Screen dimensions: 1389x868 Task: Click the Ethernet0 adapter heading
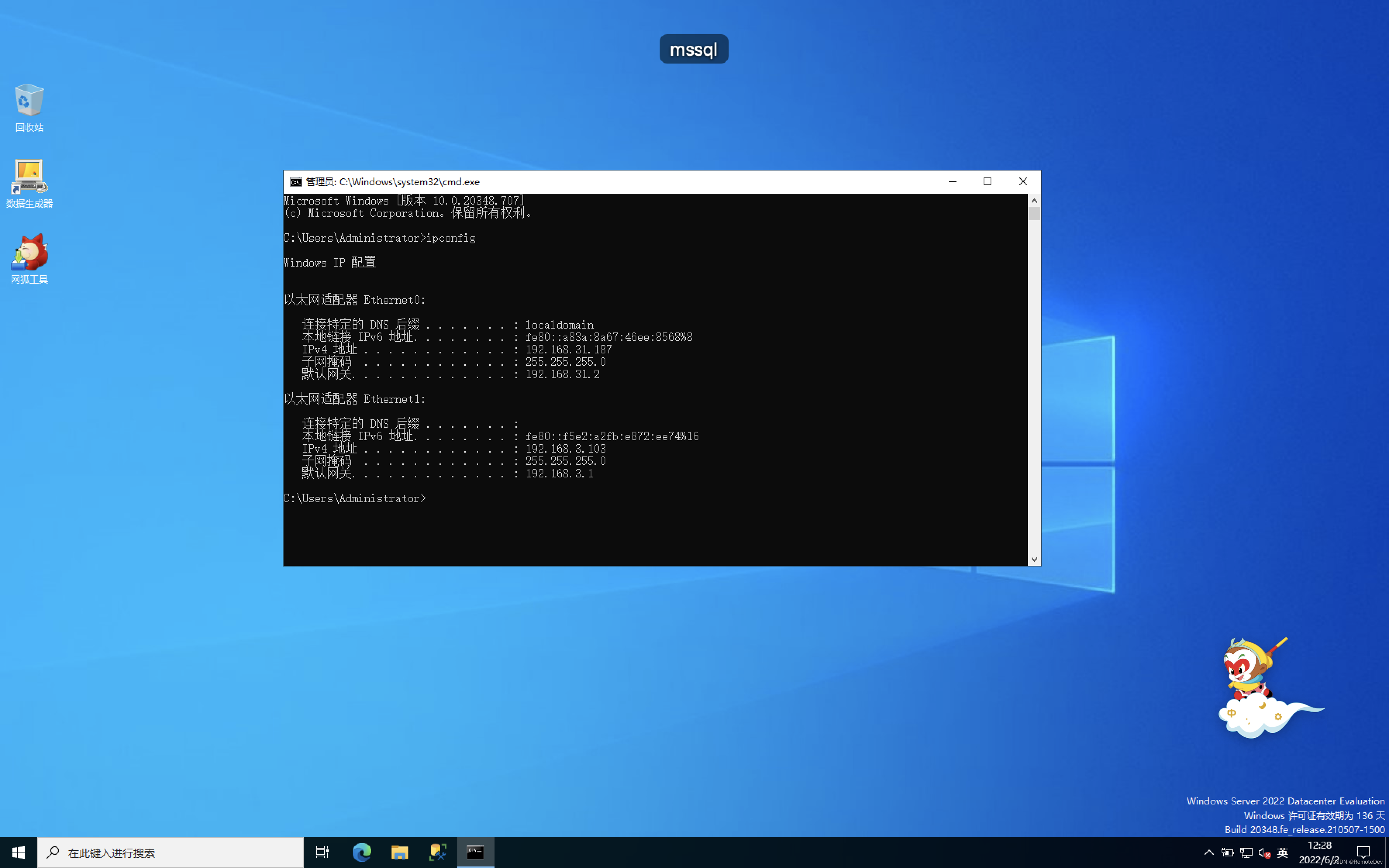tap(355, 300)
